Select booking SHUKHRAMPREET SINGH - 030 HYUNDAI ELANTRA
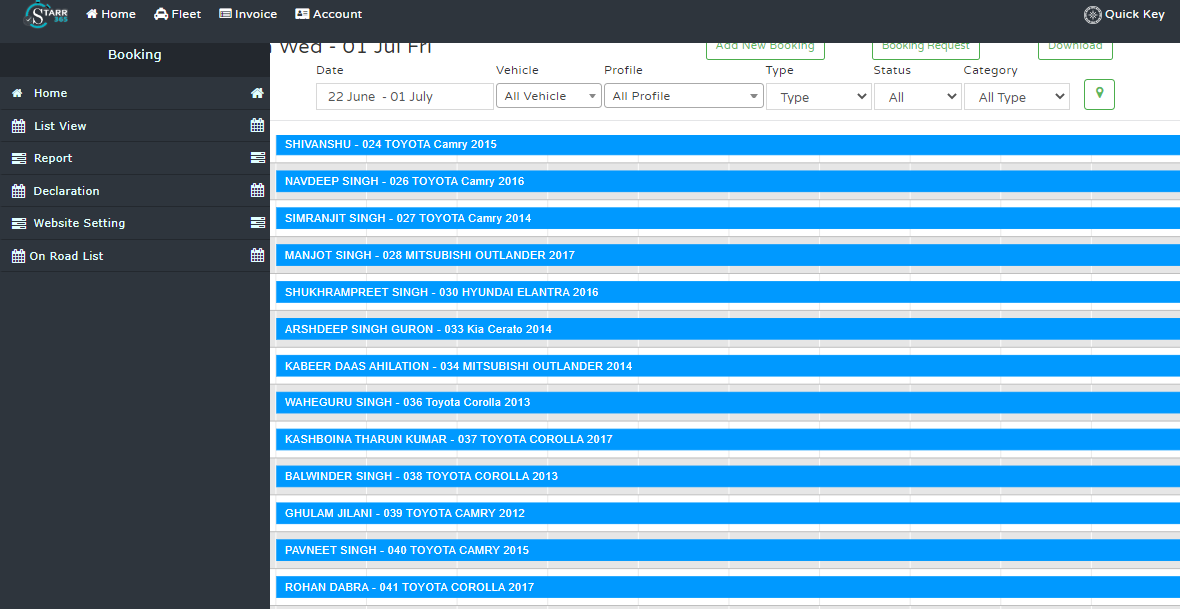 (x=728, y=292)
